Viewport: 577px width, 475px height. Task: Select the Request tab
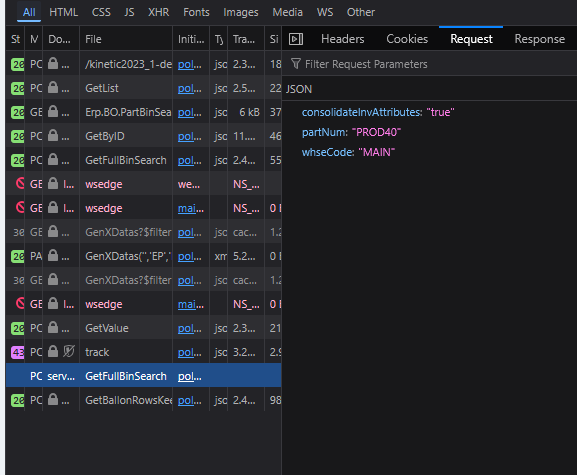(471, 39)
